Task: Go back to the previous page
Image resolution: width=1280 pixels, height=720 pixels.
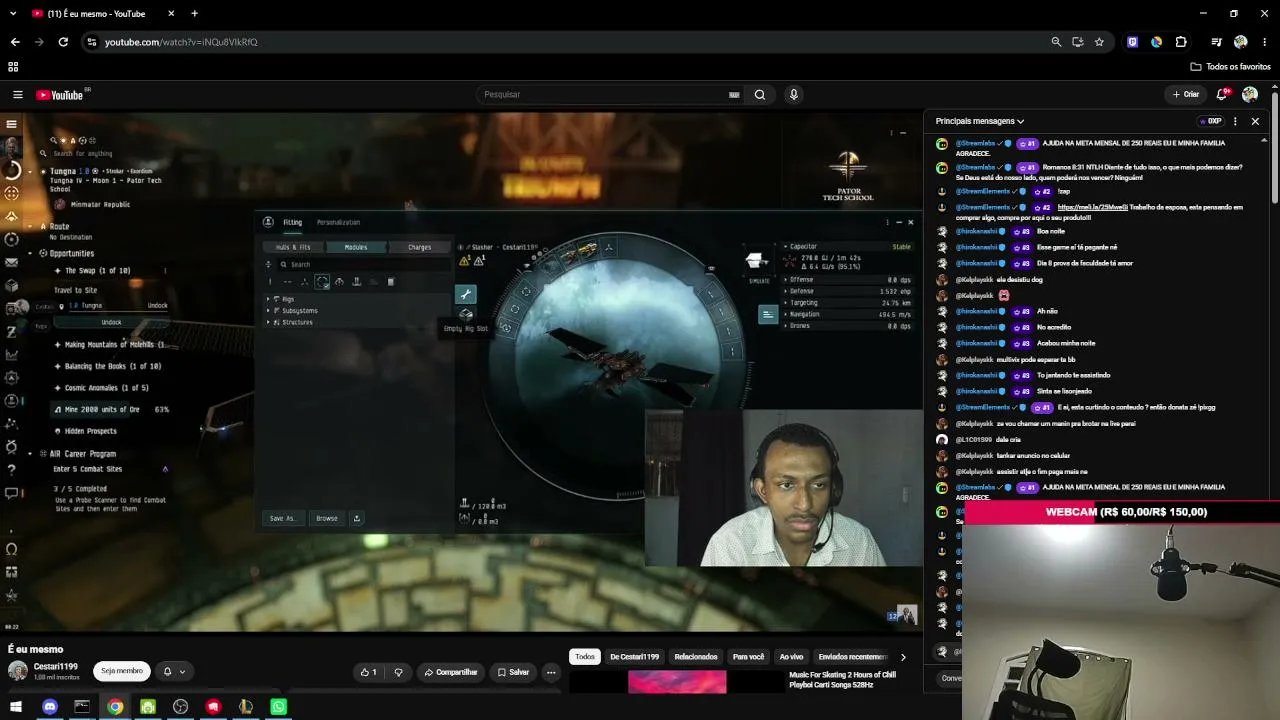Action: [x=15, y=42]
